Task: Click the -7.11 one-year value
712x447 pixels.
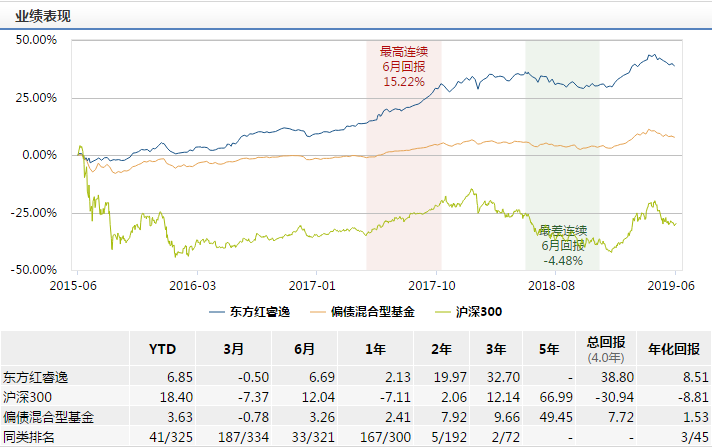Action: (x=395, y=397)
